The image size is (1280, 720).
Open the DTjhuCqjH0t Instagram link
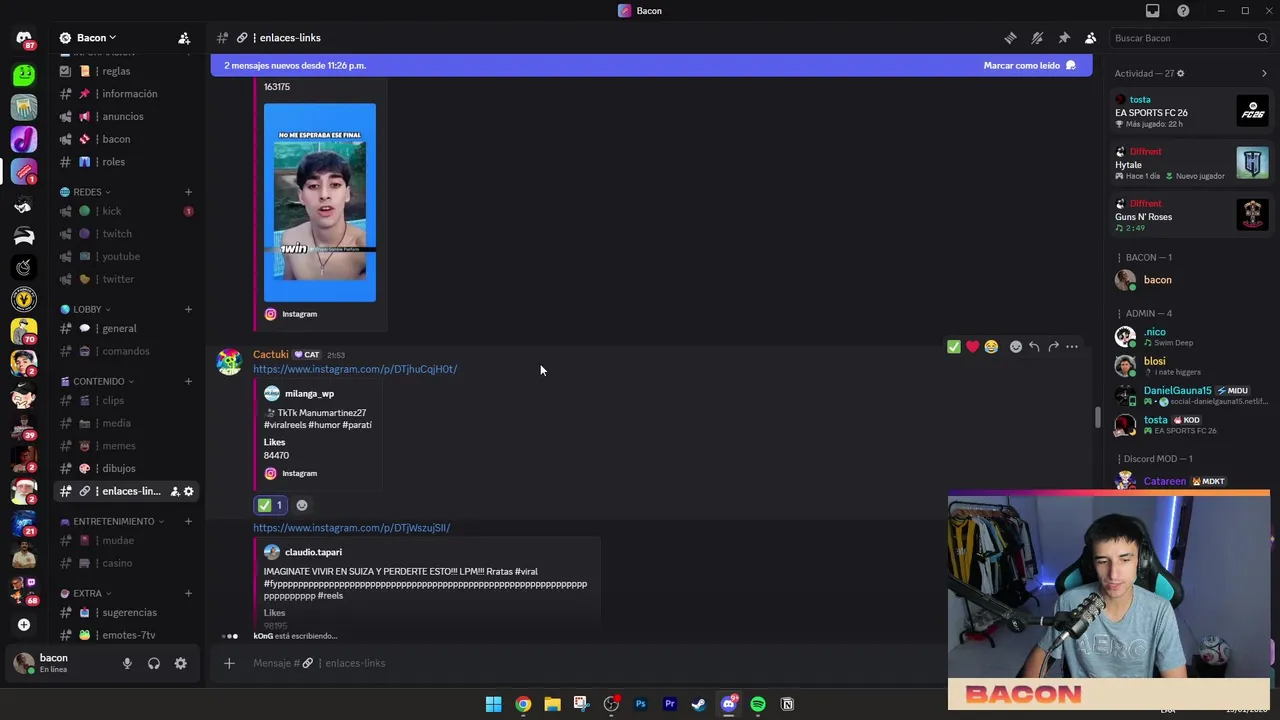[355, 369]
